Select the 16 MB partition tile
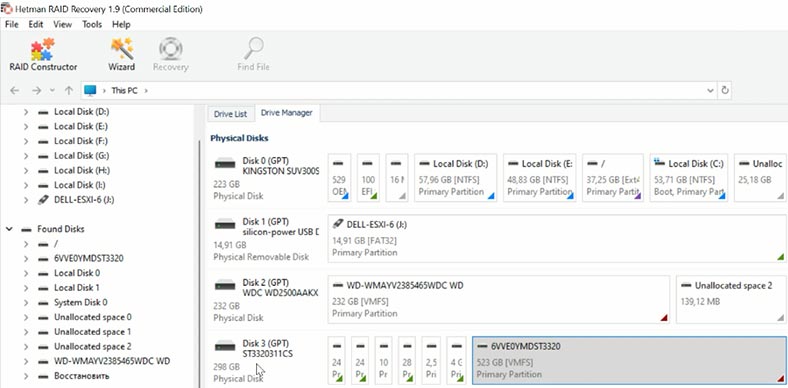Viewport: 788px width, 388px height. coord(397,178)
